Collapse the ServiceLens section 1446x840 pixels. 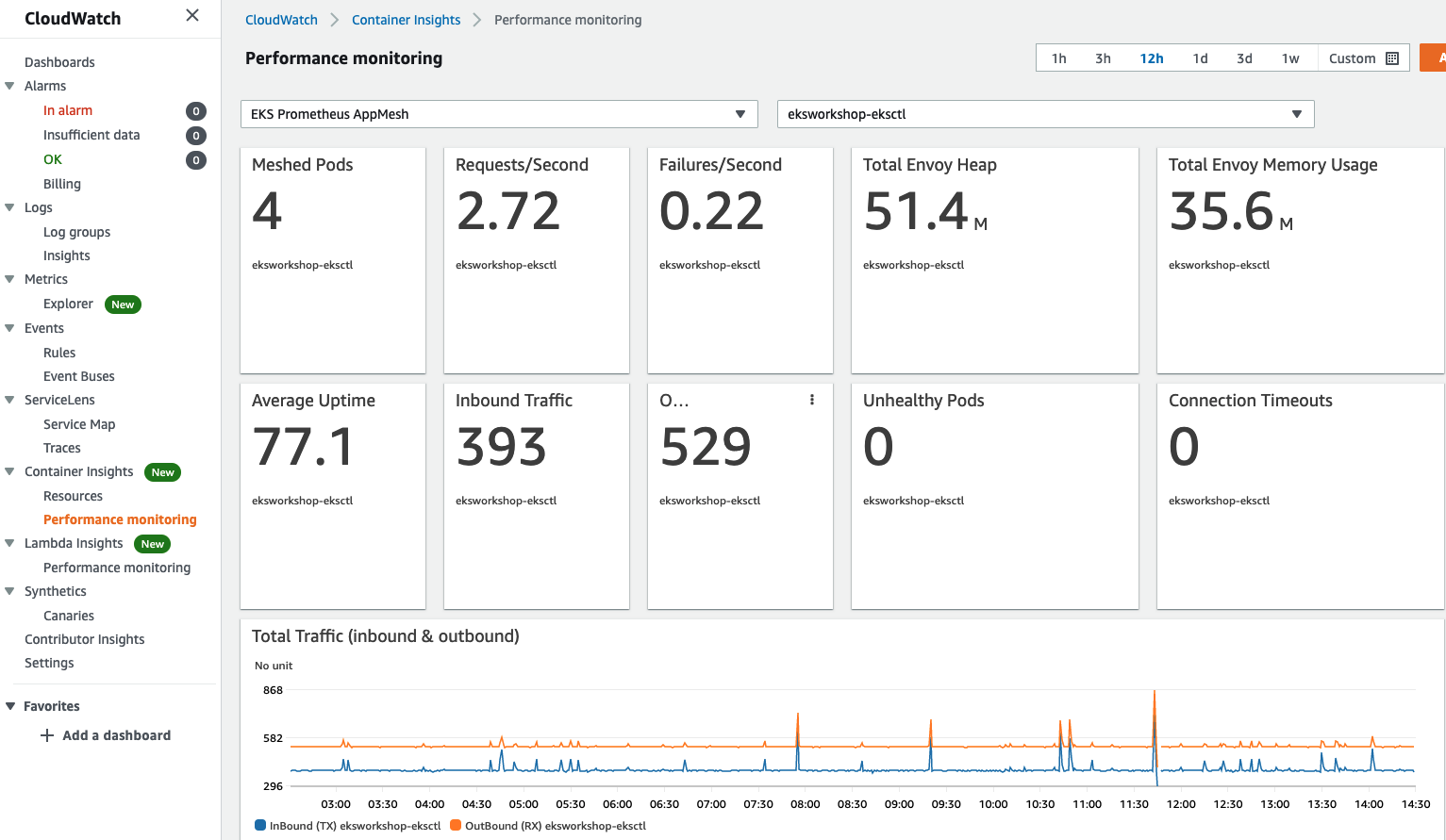click(9, 400)
